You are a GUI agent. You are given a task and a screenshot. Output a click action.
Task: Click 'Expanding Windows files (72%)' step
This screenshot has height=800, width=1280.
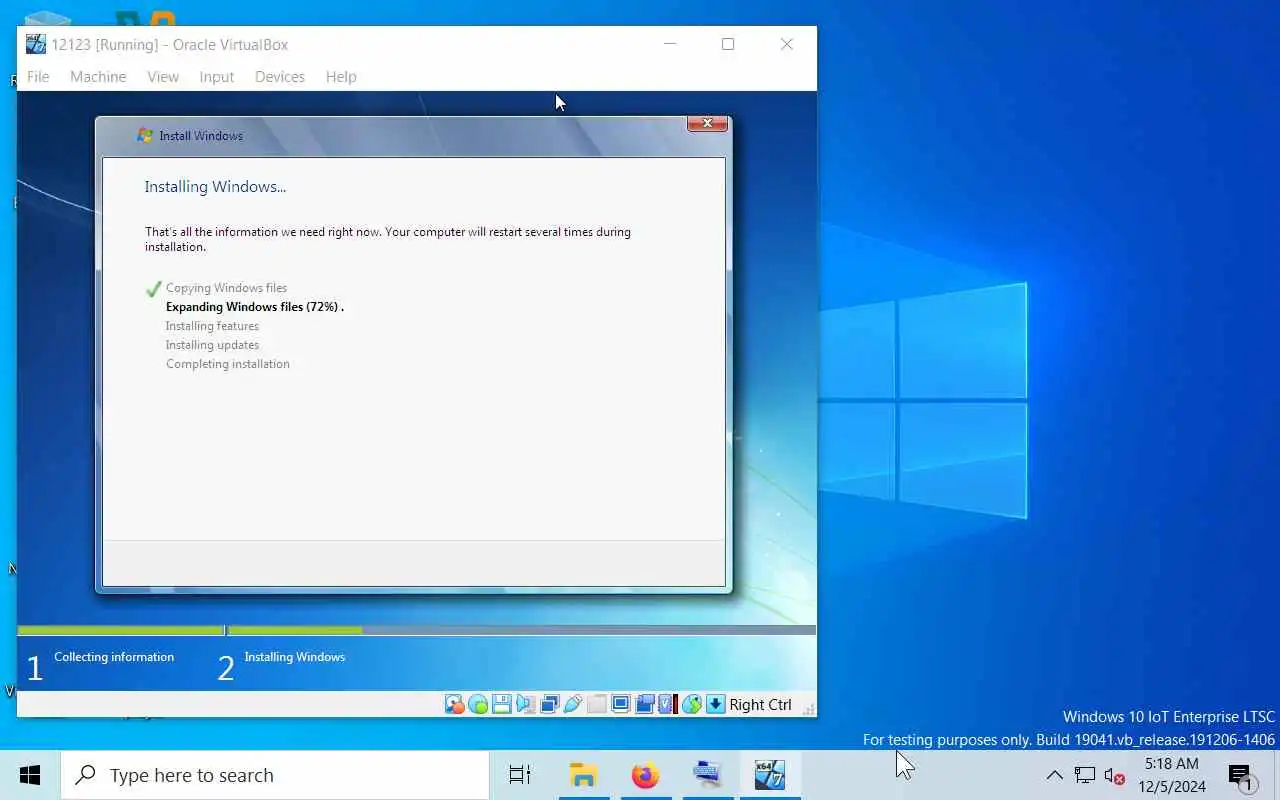tap(254, 307)
